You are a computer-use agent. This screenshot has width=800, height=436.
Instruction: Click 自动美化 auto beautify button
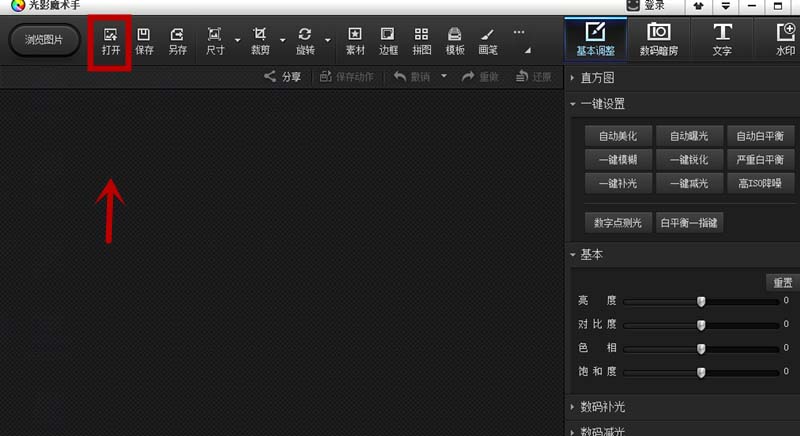(618, 136)
